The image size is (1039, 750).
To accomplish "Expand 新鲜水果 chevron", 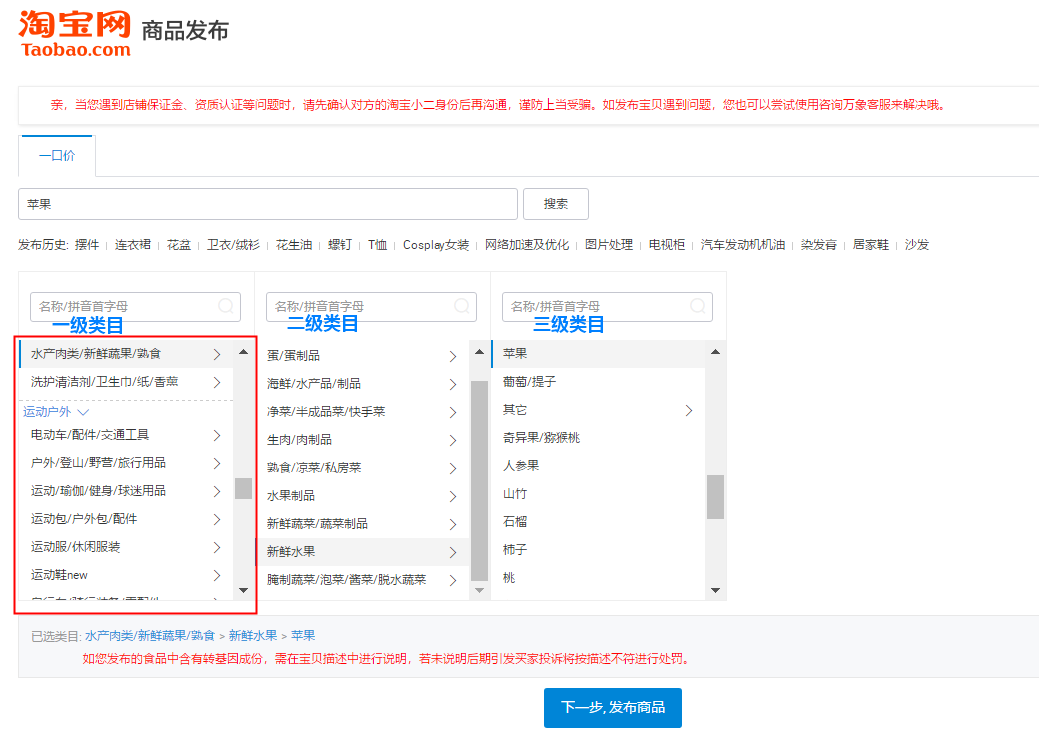I will [453, 553].
